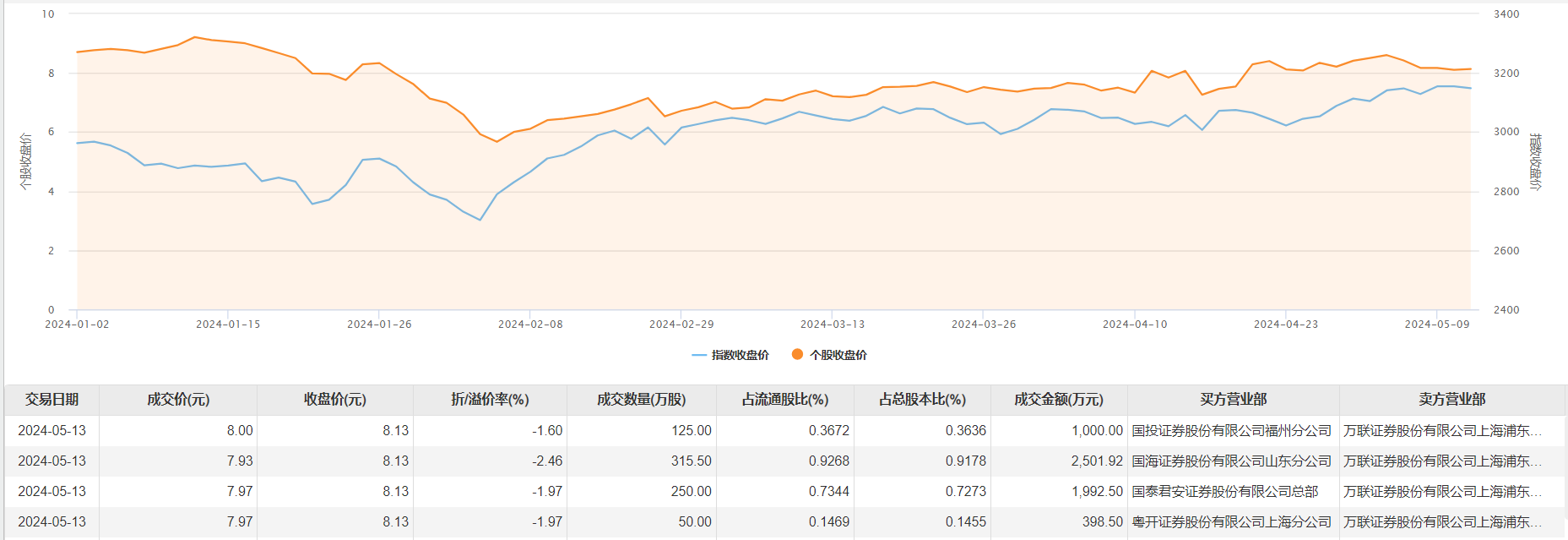Toggle the 个股收盘价 legend label
This screenshot has width=1568, height=540.
tap(838, 356)
